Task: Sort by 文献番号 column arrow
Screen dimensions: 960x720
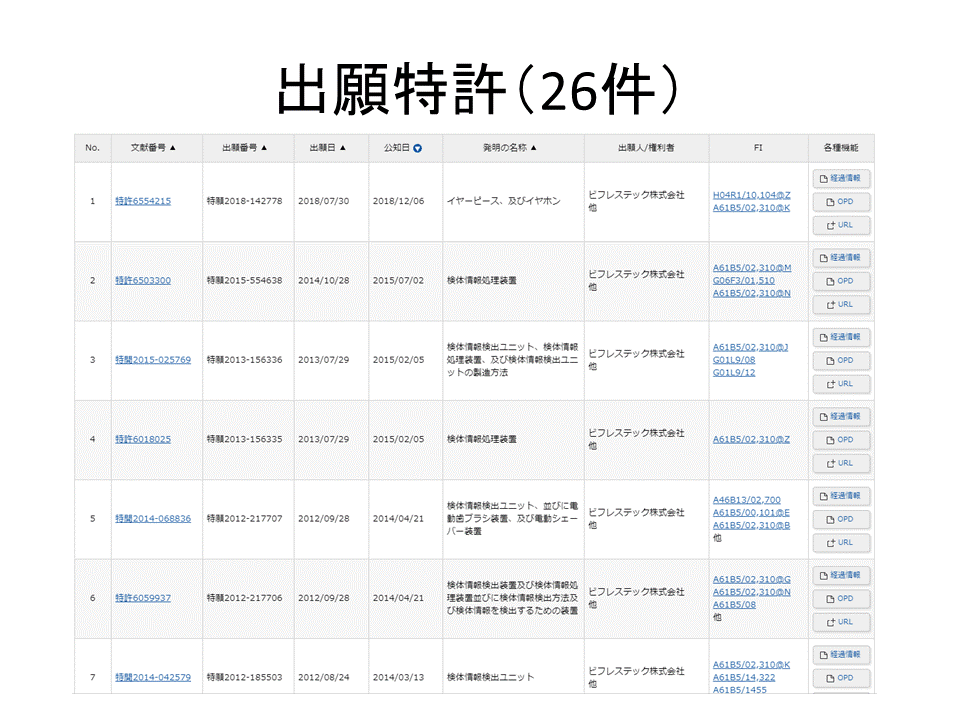Action: point(173,148)
